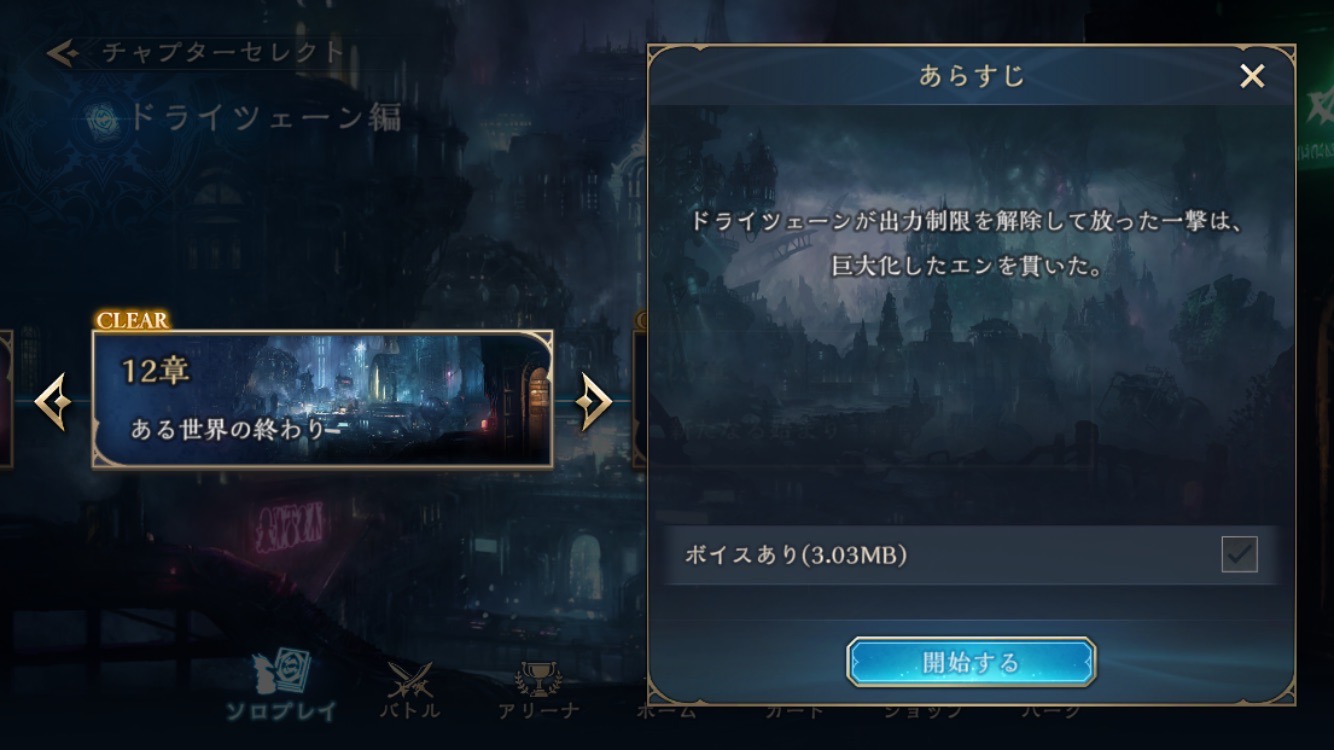Go back using the チャプターセレクト arrow

point(62,53)
